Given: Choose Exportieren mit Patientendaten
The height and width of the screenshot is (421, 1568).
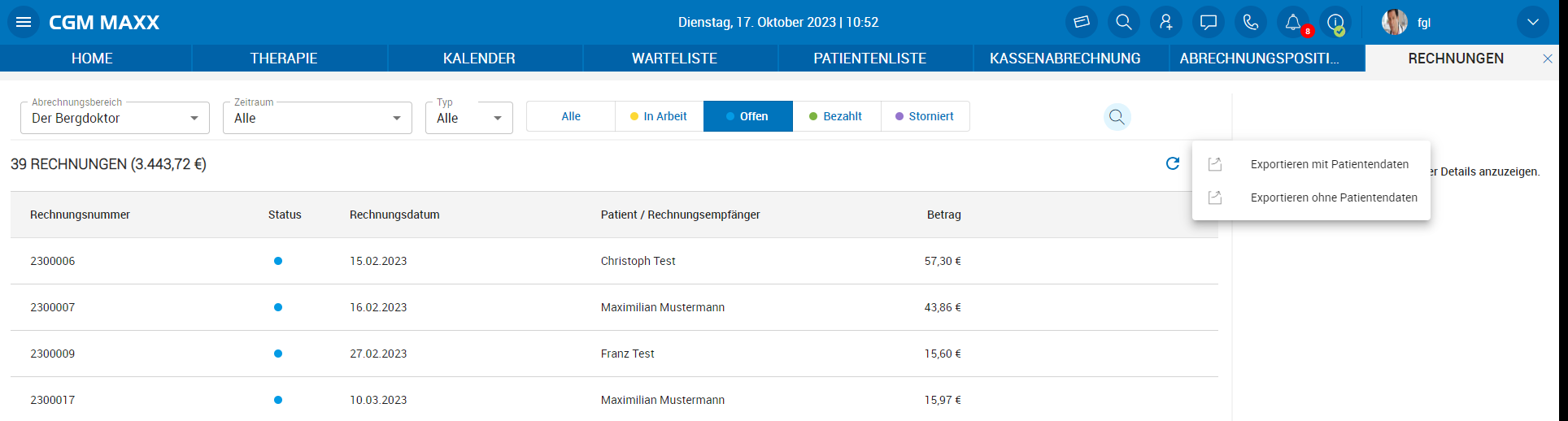Looking at the screenshot, I should point(1330,164).
